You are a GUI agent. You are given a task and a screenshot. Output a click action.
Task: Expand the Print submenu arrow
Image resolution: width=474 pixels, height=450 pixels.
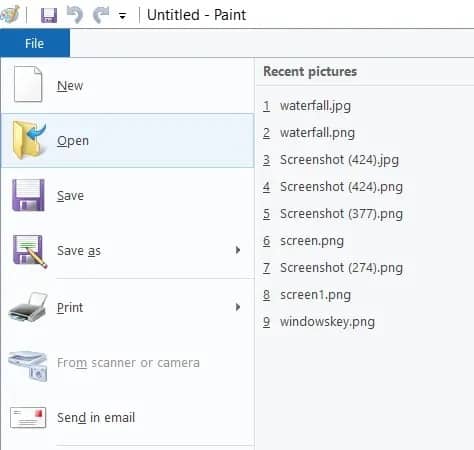point(238,307)
